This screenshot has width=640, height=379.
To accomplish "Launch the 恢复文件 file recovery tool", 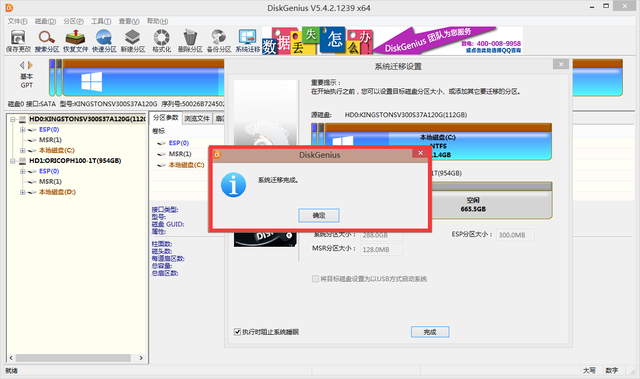I will (x=75, y=41).
